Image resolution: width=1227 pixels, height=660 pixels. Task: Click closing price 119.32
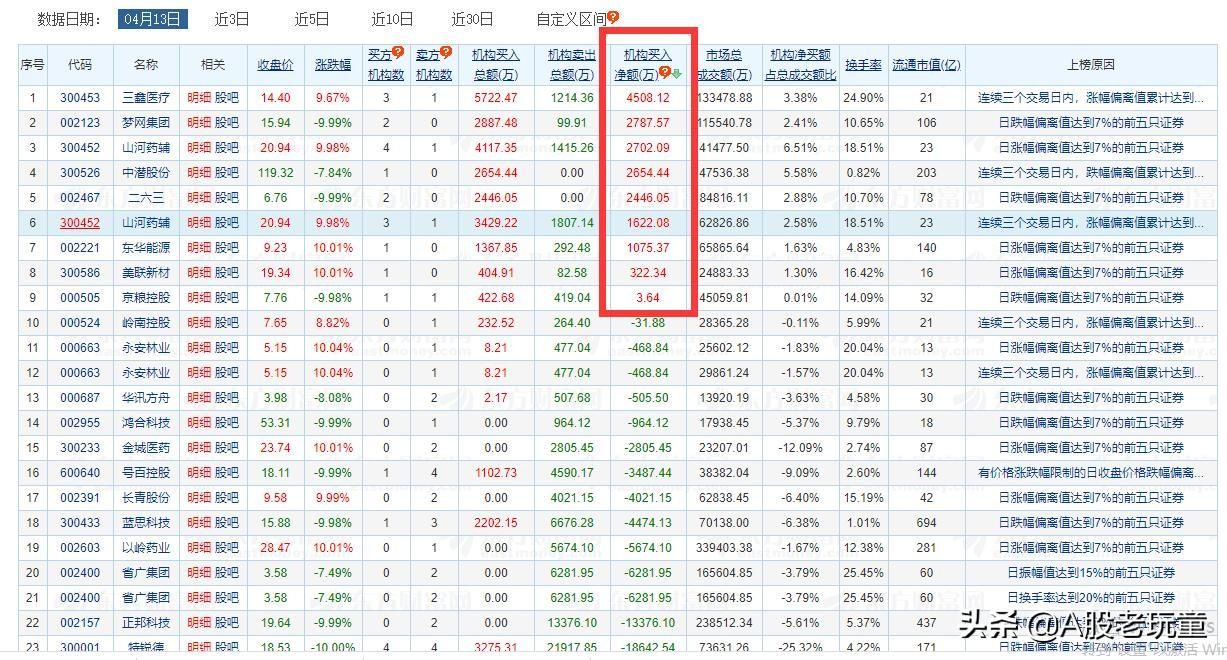point(275,173)
